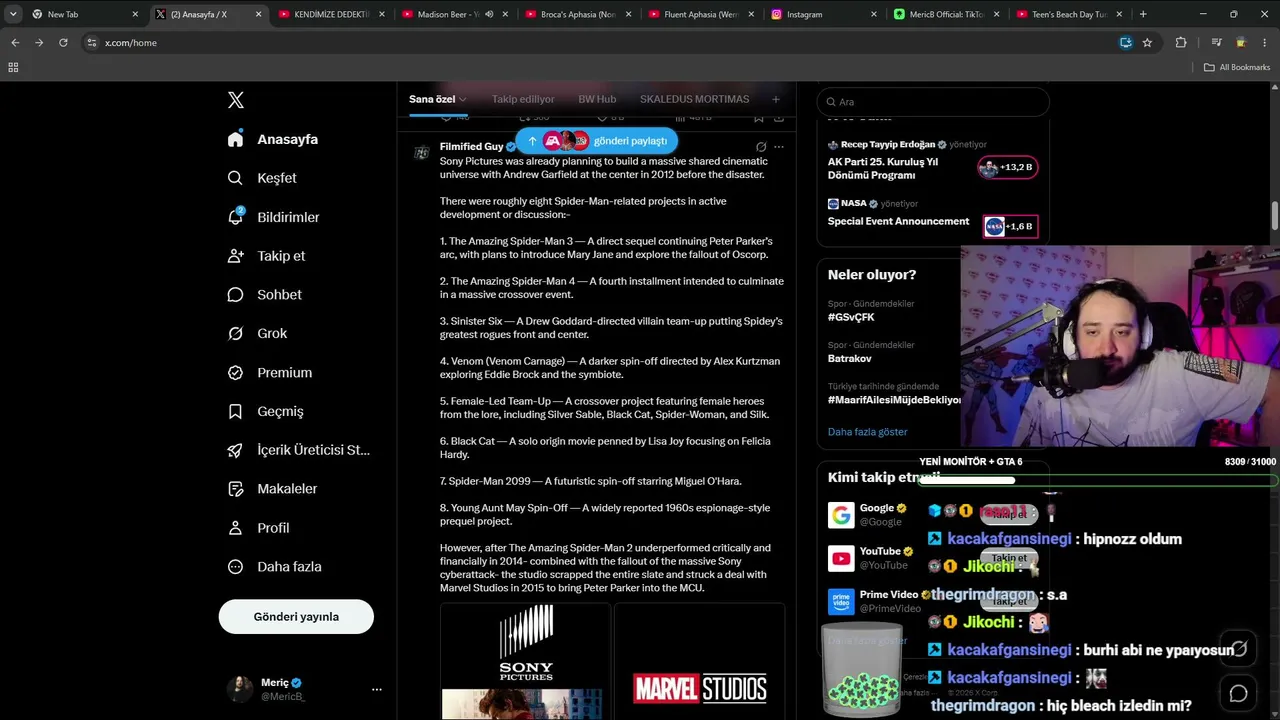Open the #GSvÇFK trending topic
Viewport: 1280px width, 720px height.
coord(851,317)
